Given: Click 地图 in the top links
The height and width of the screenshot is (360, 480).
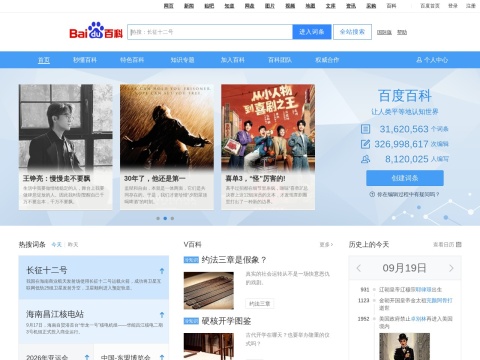Looking at the screenshot, I should click(310, 6).
